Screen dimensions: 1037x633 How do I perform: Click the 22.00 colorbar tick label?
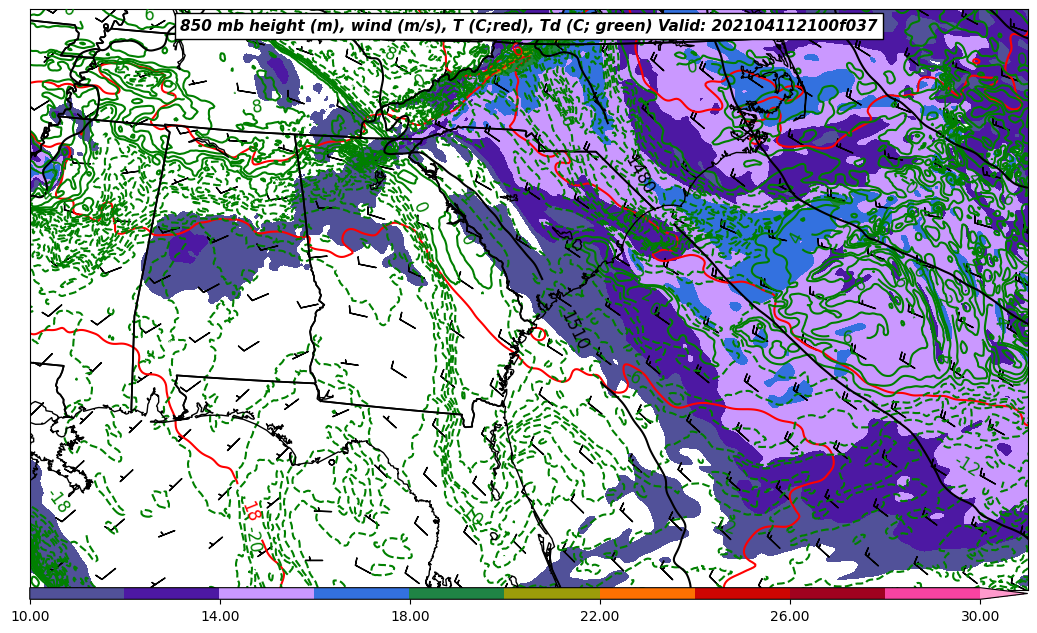click(x=600, y=617)
